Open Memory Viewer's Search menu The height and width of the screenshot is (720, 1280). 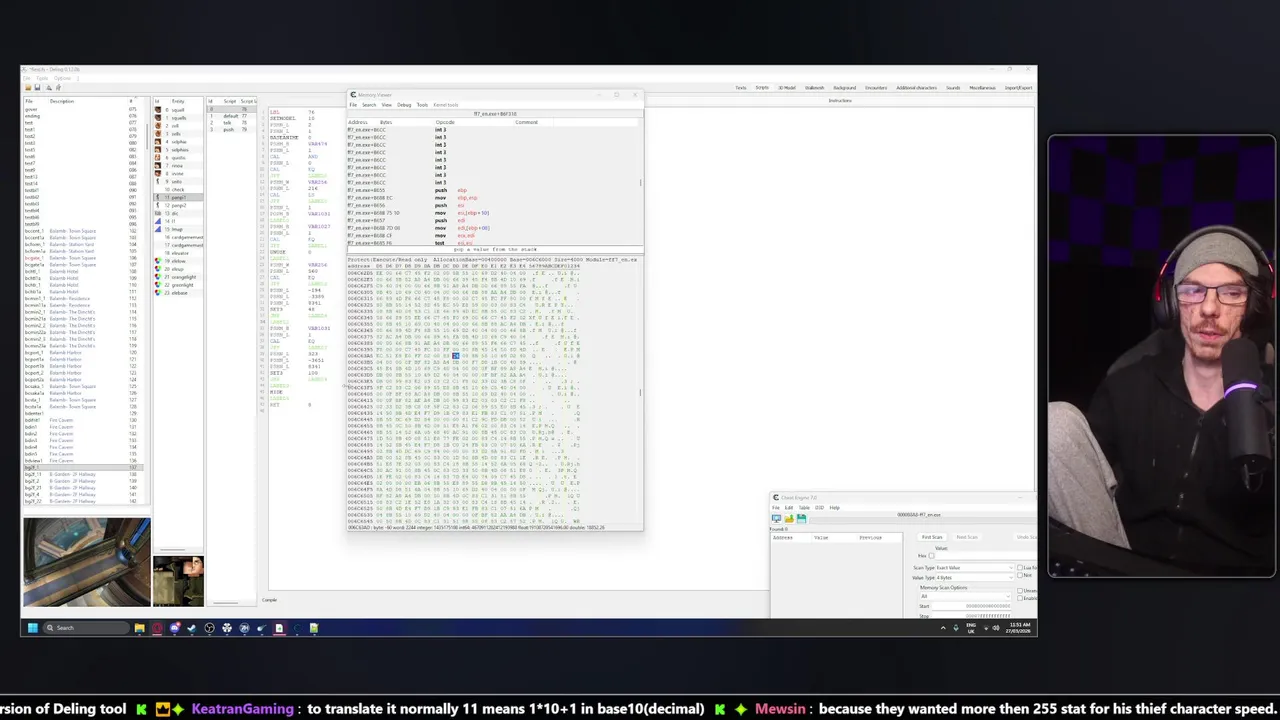369,105
